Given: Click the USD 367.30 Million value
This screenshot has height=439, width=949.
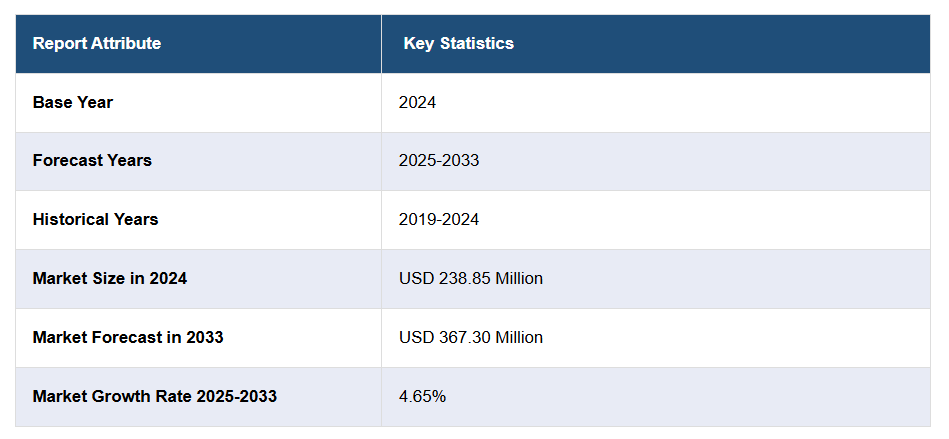Looking at the screenshot, I should tap(471, 337).
